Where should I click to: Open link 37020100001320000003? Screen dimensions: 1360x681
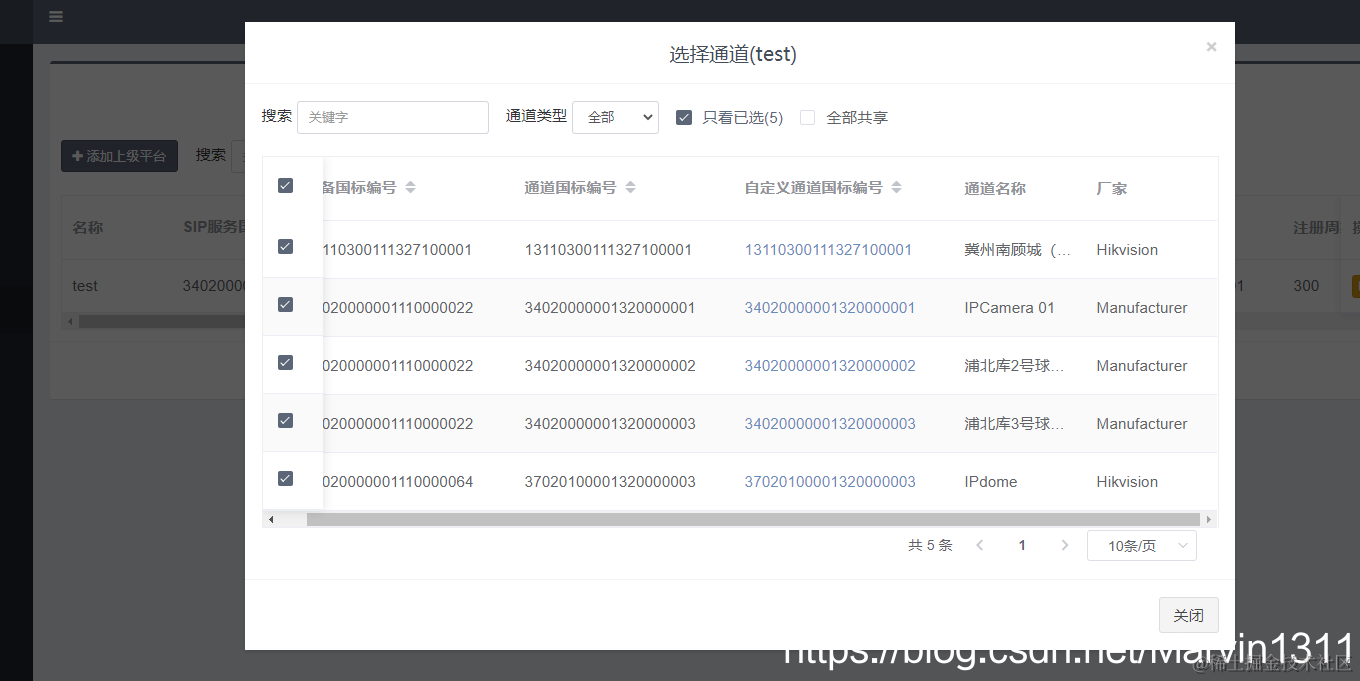point(829,481)
